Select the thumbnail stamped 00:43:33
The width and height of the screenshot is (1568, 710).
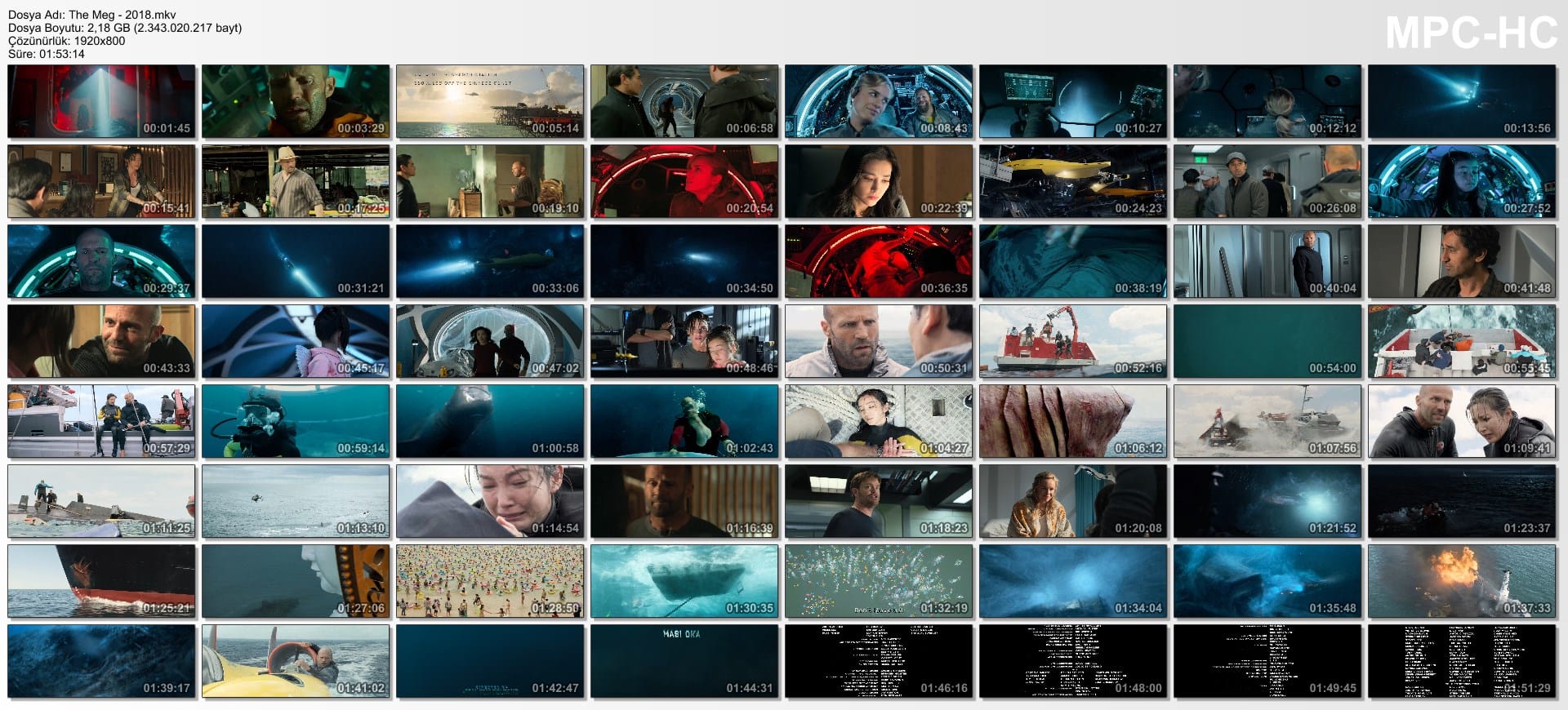coord(101,341)
